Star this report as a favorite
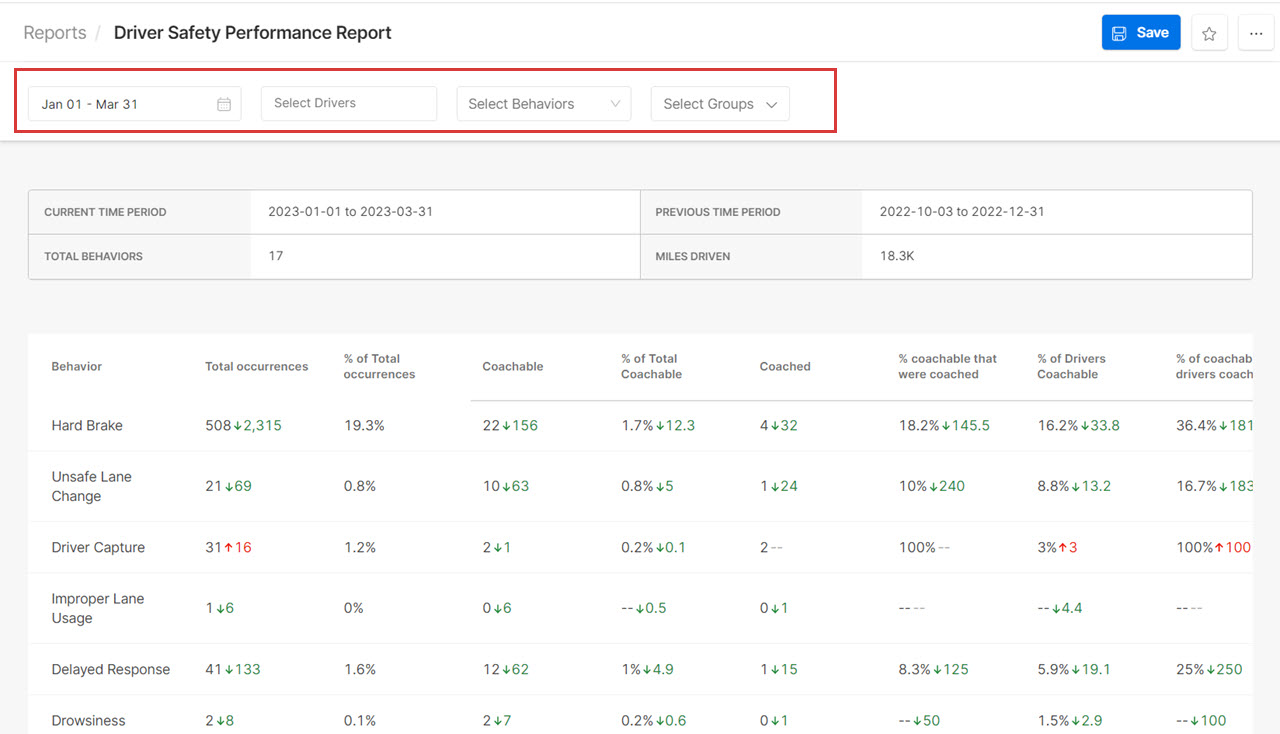 tap(1209, 32)
